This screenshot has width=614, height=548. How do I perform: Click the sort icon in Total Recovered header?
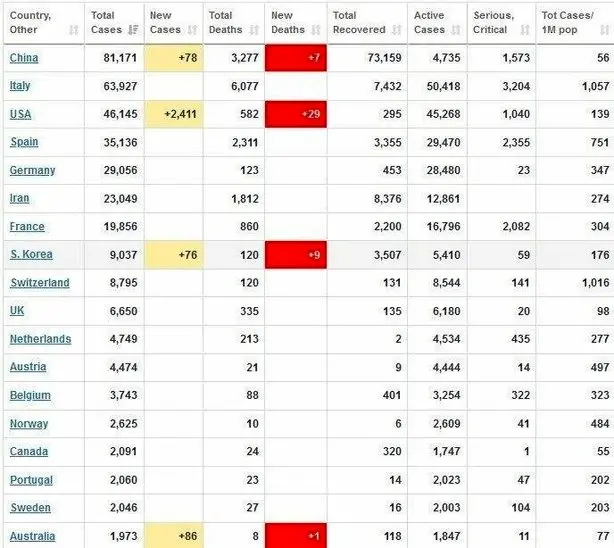pyautogui.click(x=396, y=31)
